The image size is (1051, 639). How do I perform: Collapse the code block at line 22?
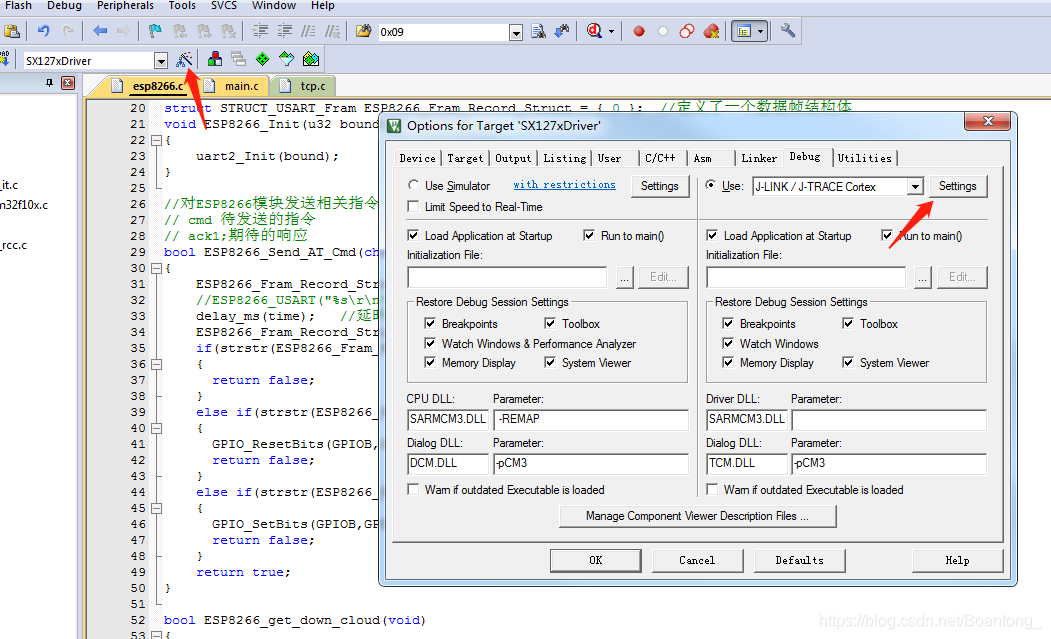(156, 140)
